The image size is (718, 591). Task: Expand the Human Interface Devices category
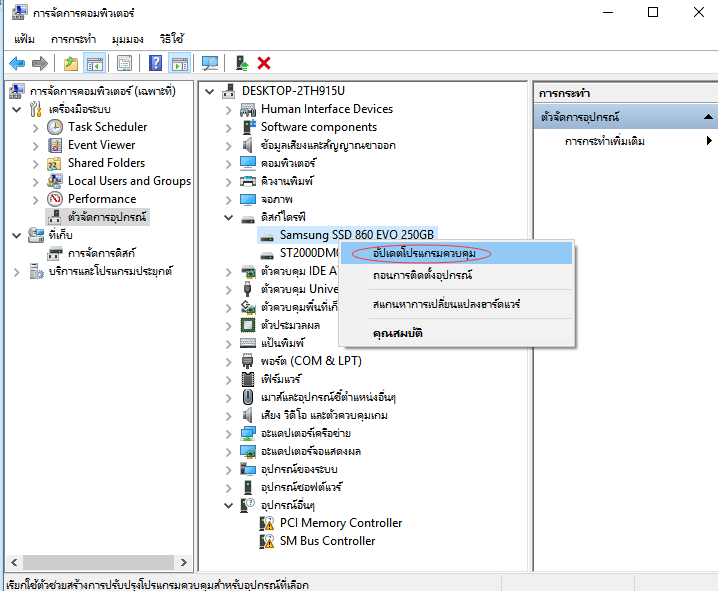[x=229, y=109]
